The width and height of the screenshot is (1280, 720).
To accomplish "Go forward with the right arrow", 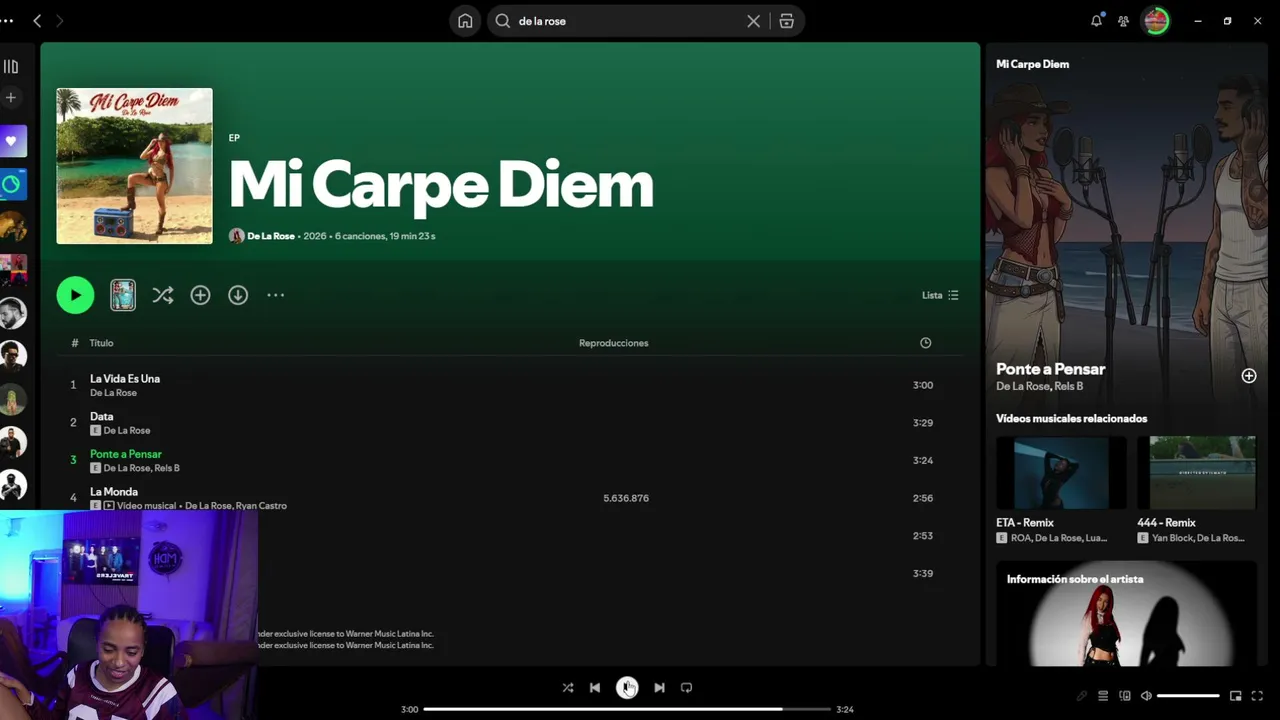I will click(x=60, y=21).
